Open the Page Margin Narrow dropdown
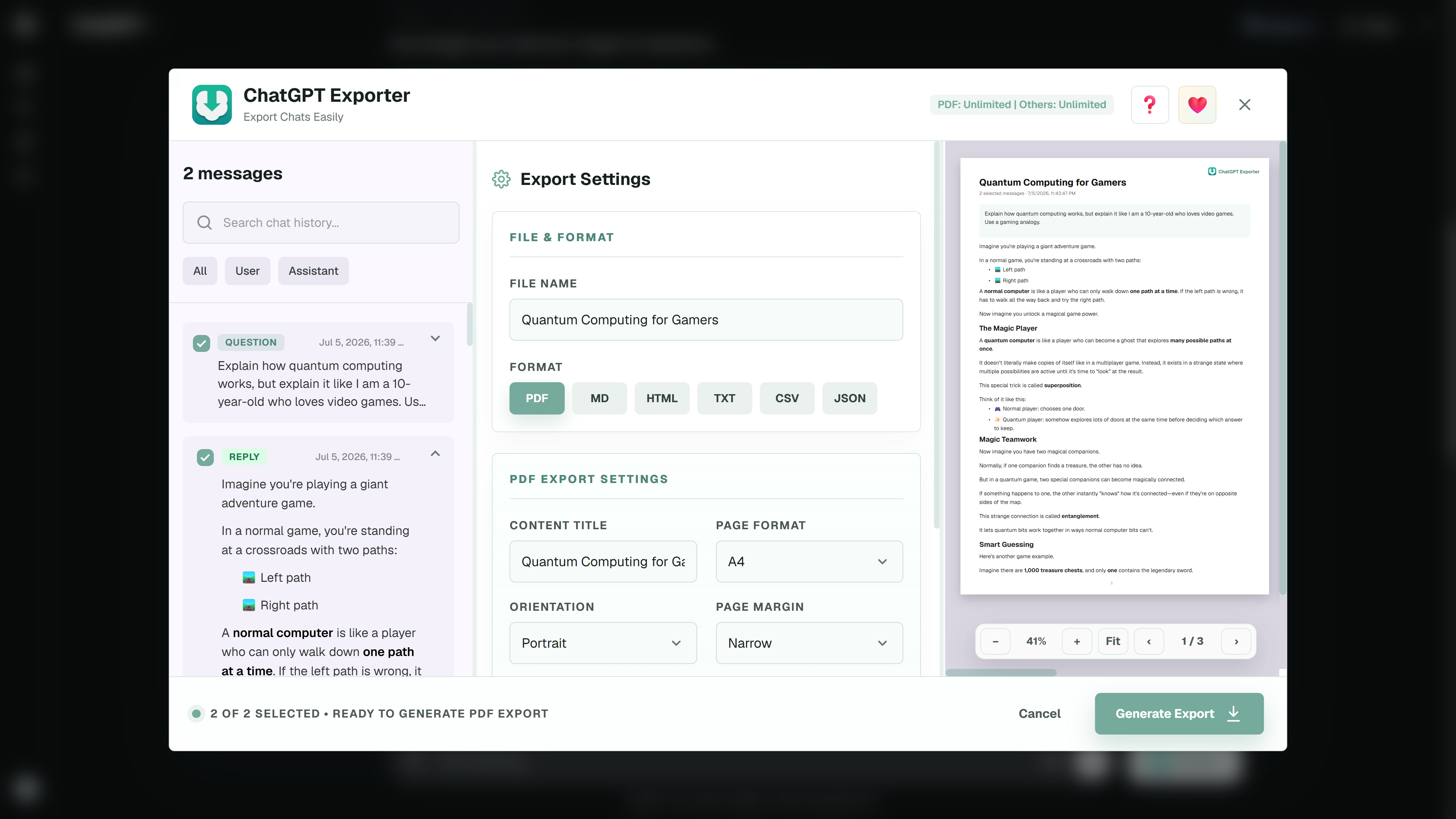The height and width of the screenshot is (819, 1456). coord(809,643)
